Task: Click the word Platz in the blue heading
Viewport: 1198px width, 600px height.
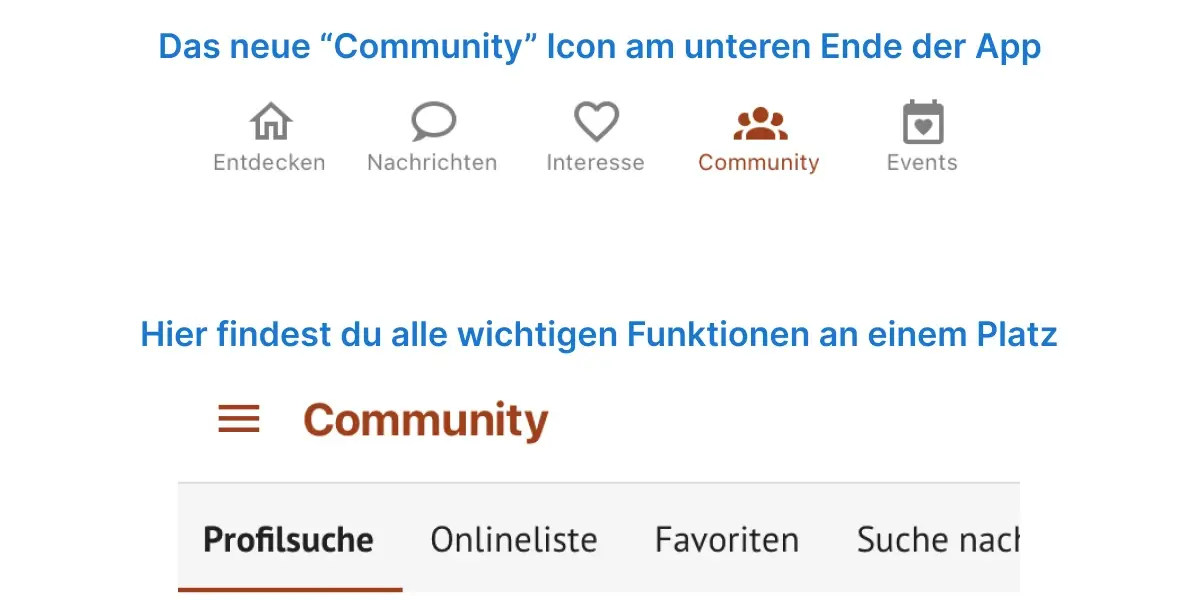Action: click(x=1016, y=334)
